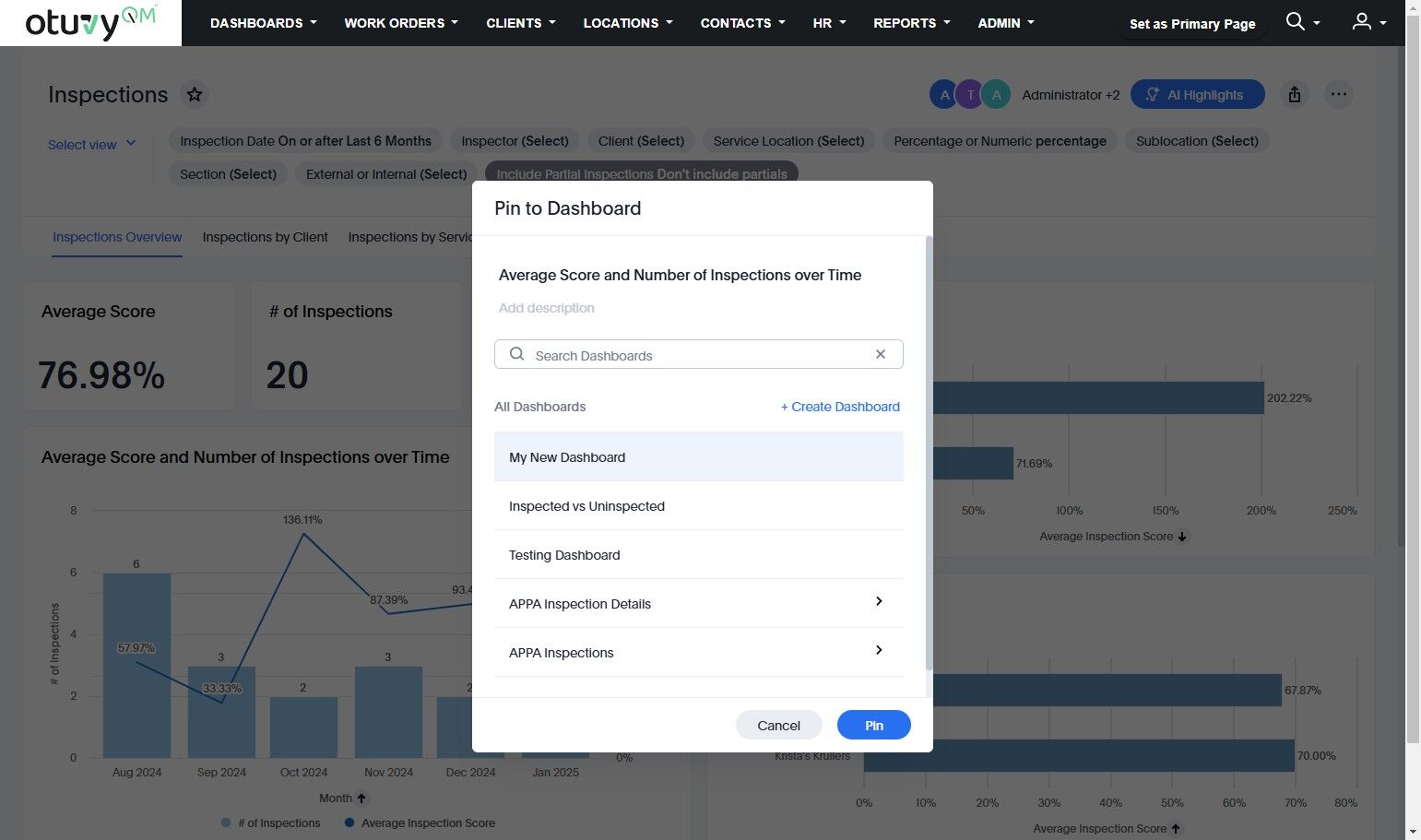Open the three-dot more options menu

click(1339, 94)
